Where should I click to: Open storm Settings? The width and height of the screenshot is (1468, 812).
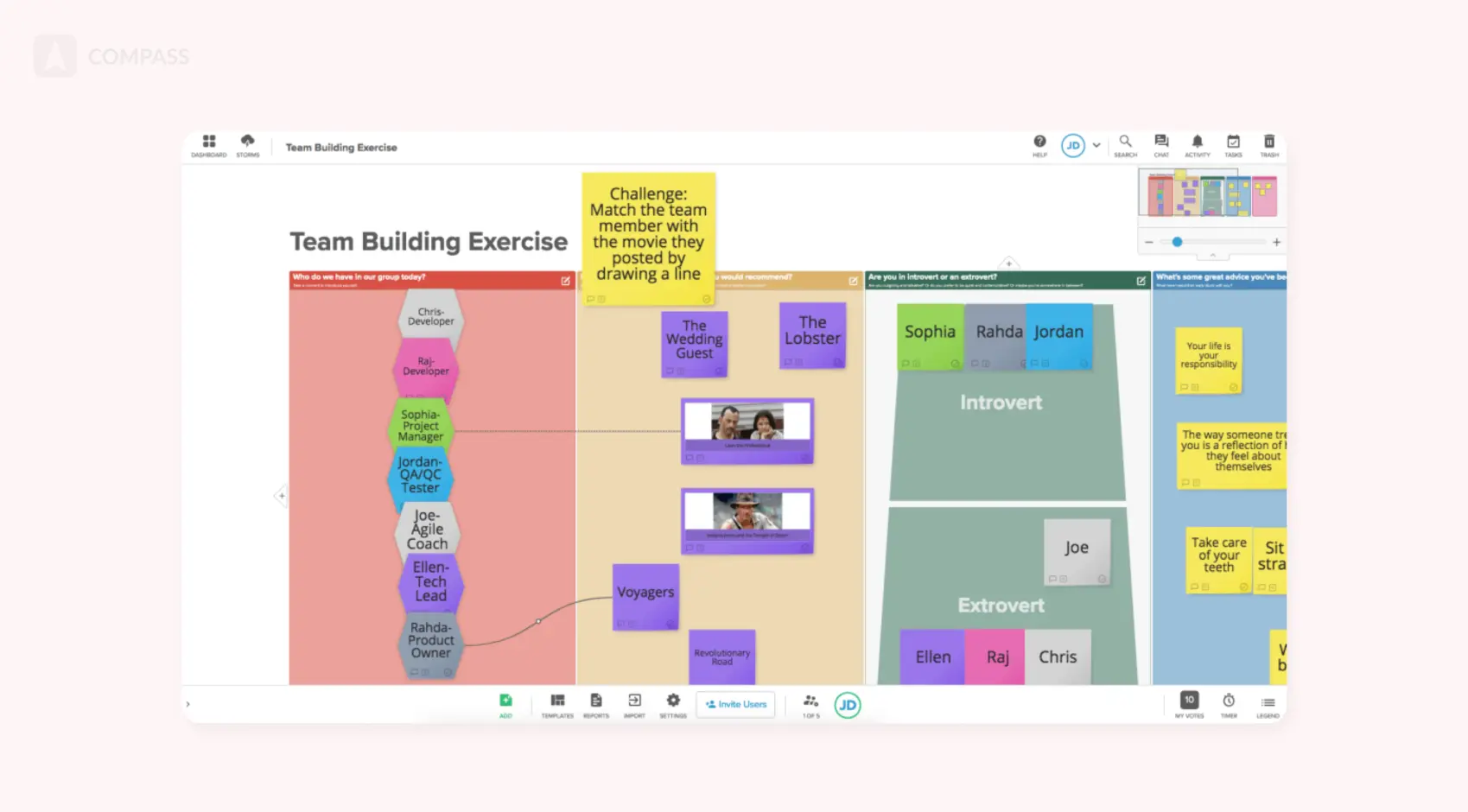click(x=673, y=705)
